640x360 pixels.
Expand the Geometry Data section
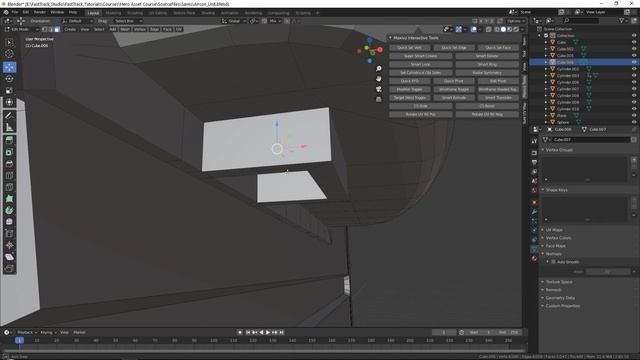(560, 298)
